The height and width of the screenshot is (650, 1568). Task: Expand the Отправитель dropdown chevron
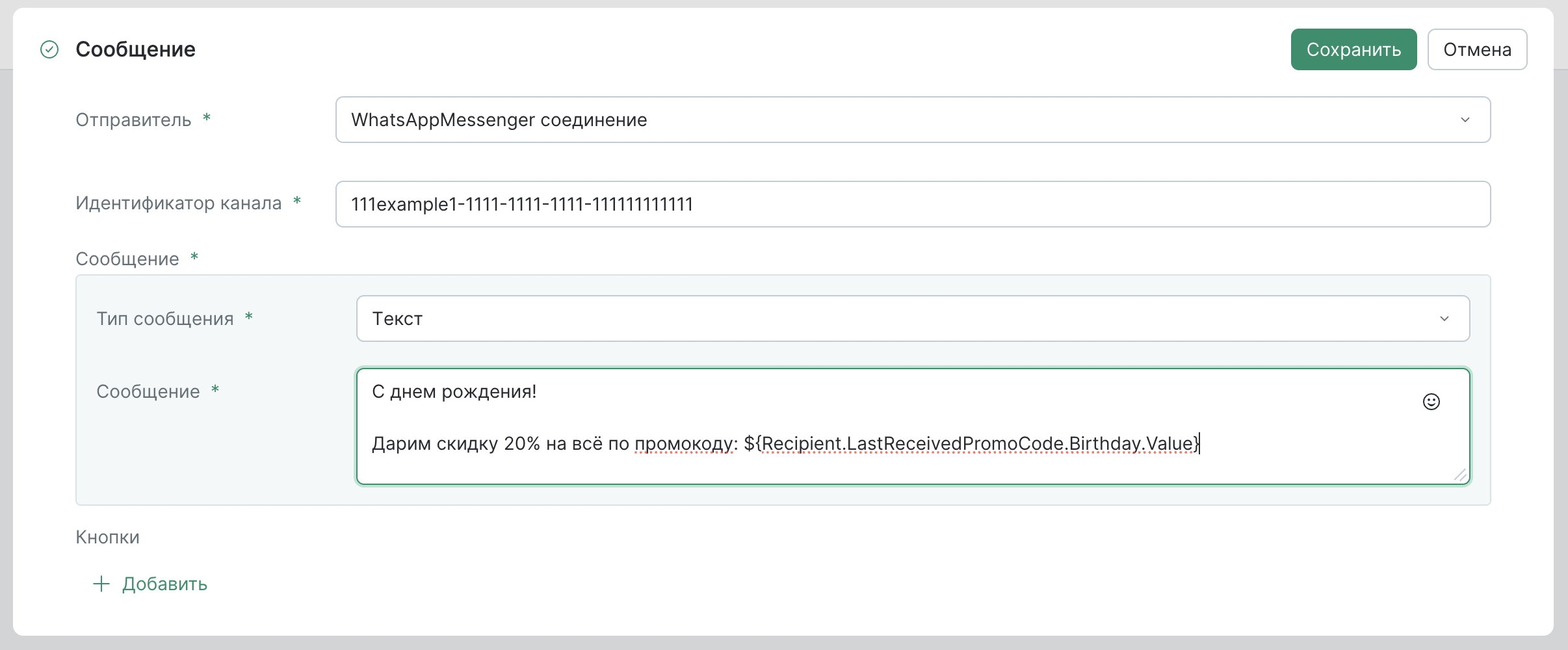click(1465, 120)
